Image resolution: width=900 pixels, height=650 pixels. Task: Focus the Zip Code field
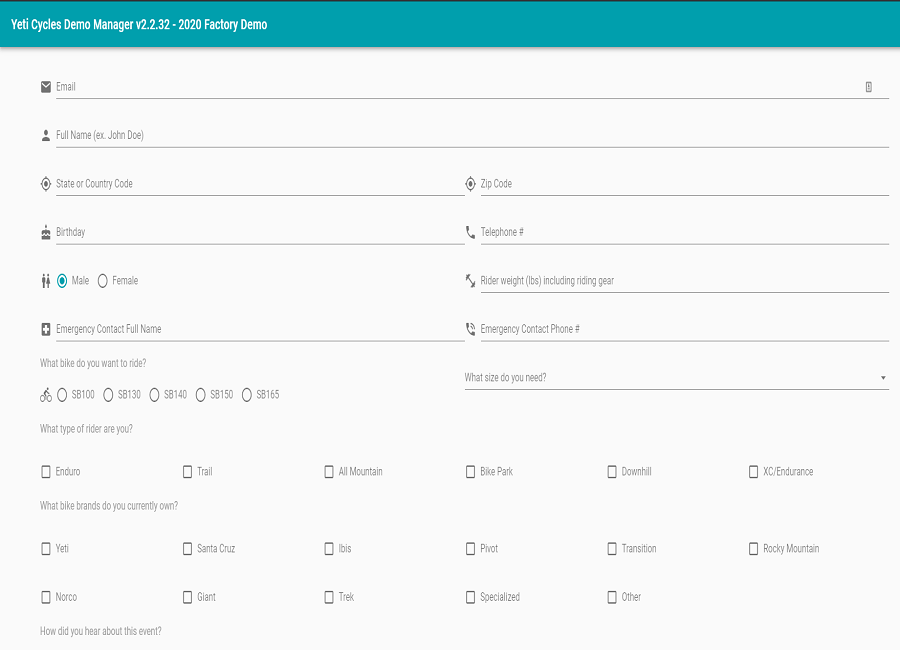click(x=685, y=184)
